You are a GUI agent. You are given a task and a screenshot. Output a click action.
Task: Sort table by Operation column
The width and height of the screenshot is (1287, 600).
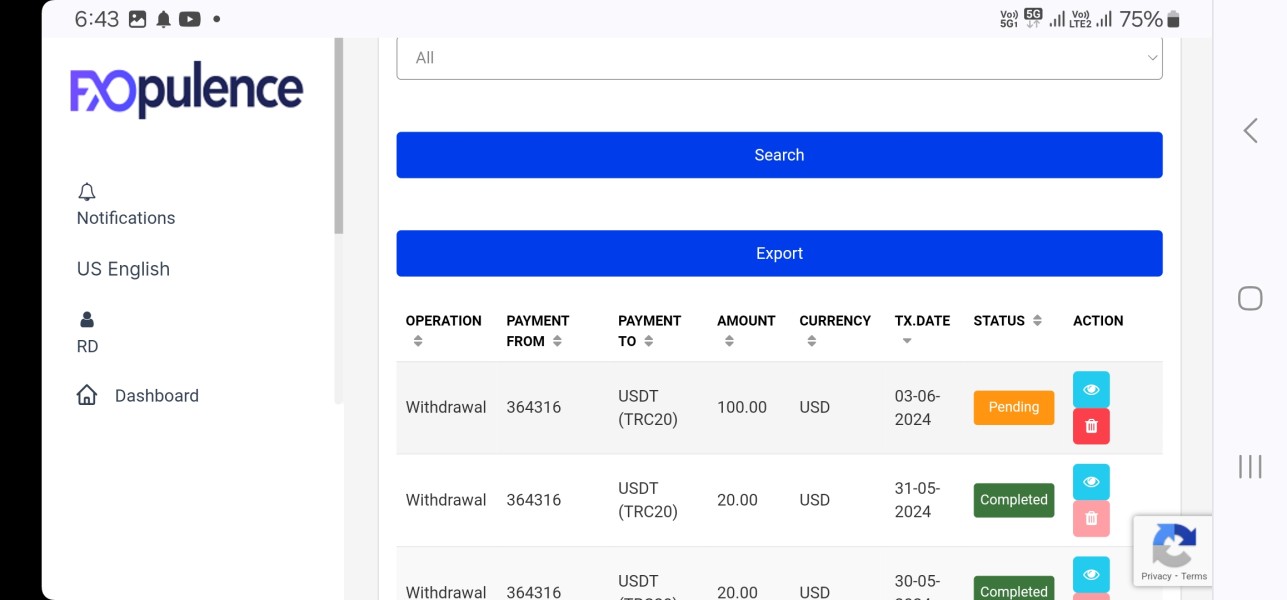tap(418, 341)
